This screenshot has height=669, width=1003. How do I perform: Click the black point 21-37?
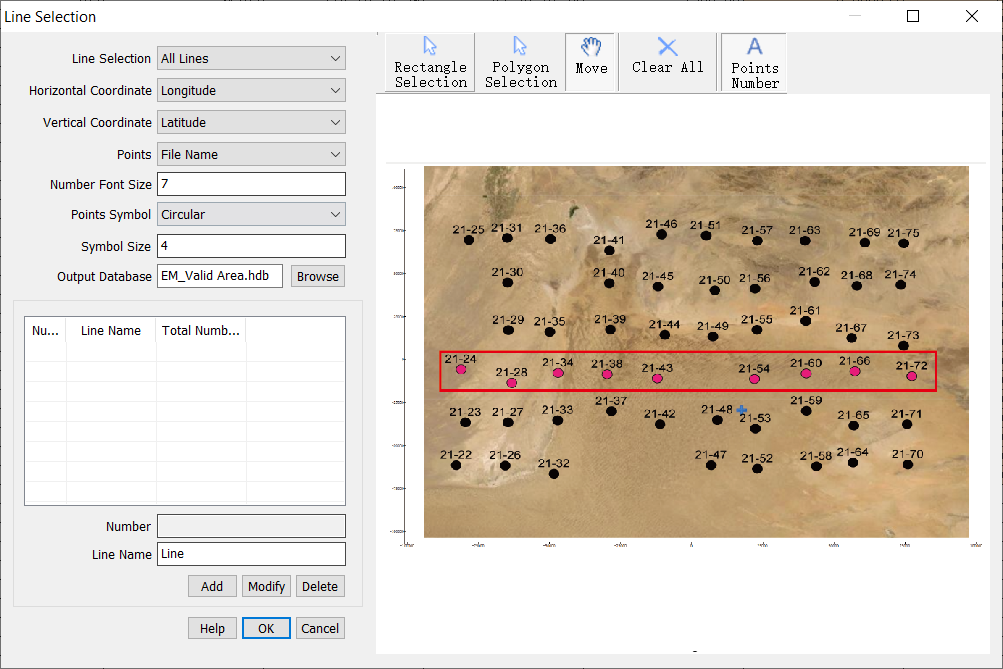[x=612, y=411]
